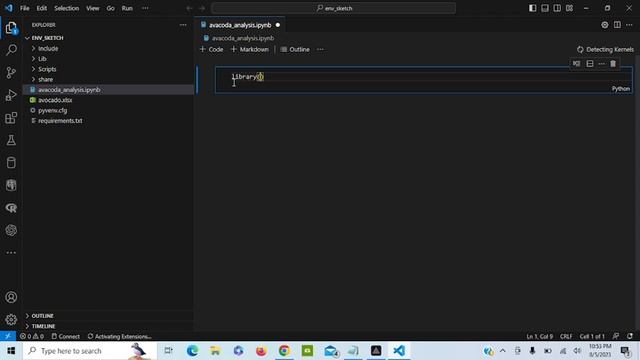Expand the Scripts folder
This screenshot has width=640, height=360.
47,69
